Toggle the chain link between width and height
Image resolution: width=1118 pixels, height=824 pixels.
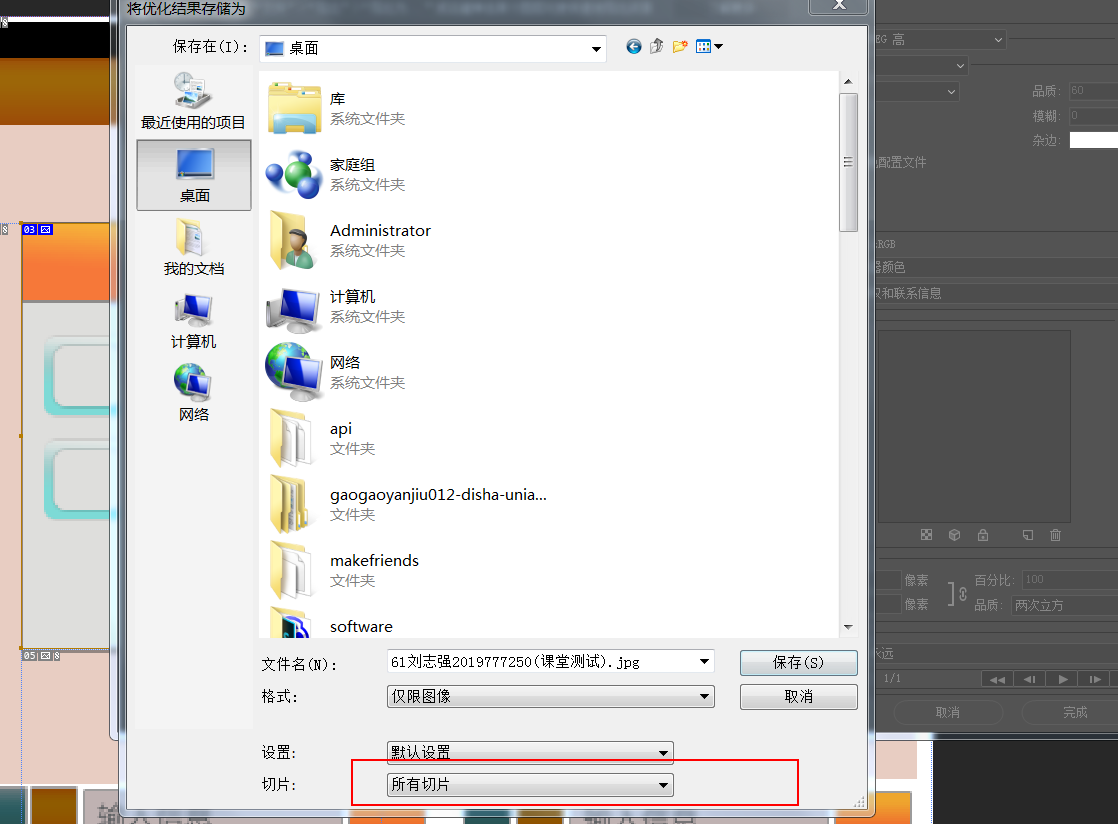(963, 592)
